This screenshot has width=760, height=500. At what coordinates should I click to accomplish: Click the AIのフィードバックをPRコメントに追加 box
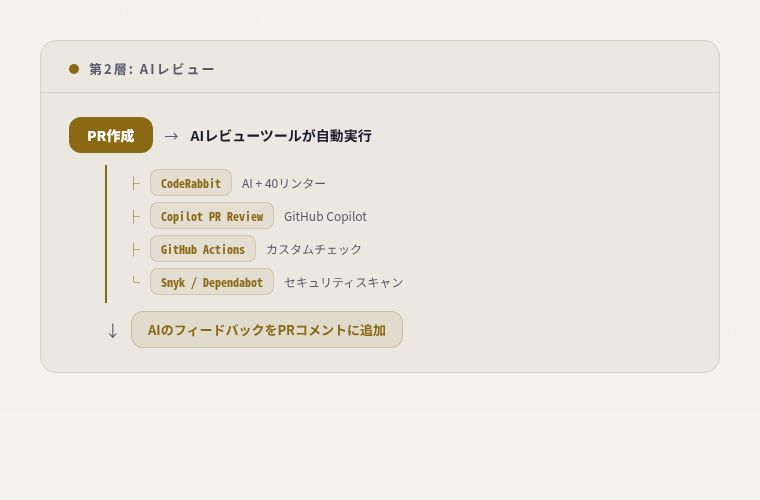pos(267,329)
